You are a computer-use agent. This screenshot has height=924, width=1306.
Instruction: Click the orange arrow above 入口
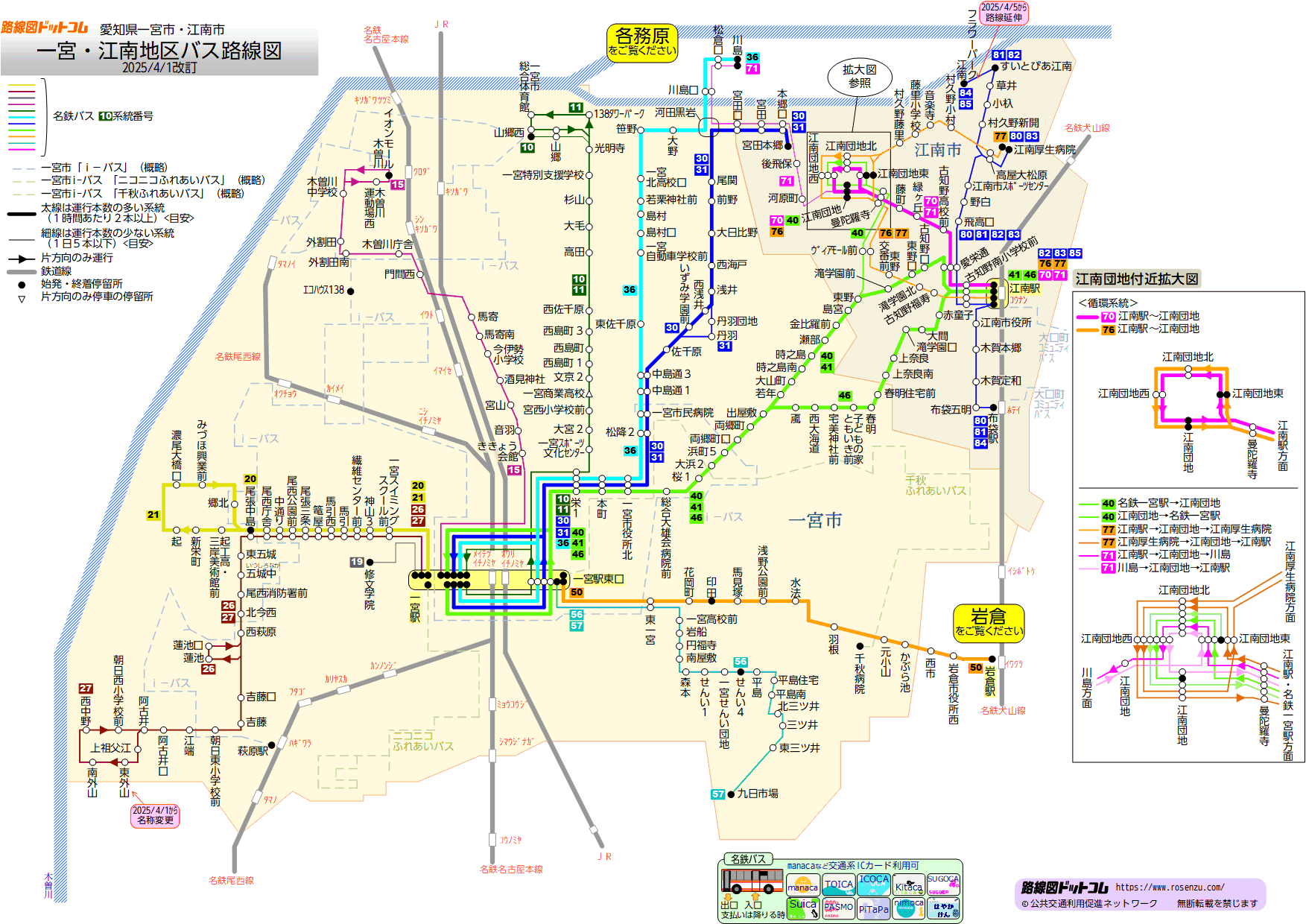click(754, 896)
